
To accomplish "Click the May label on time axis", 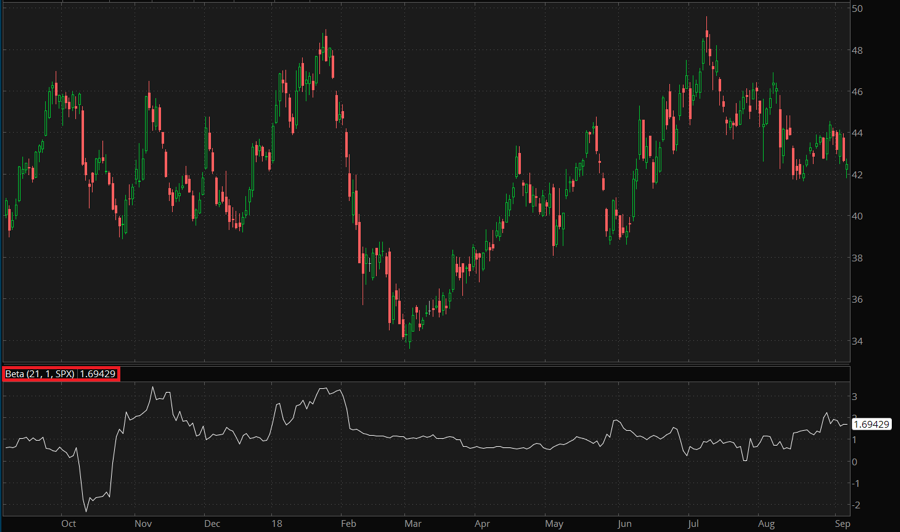I will click(553, 523).
